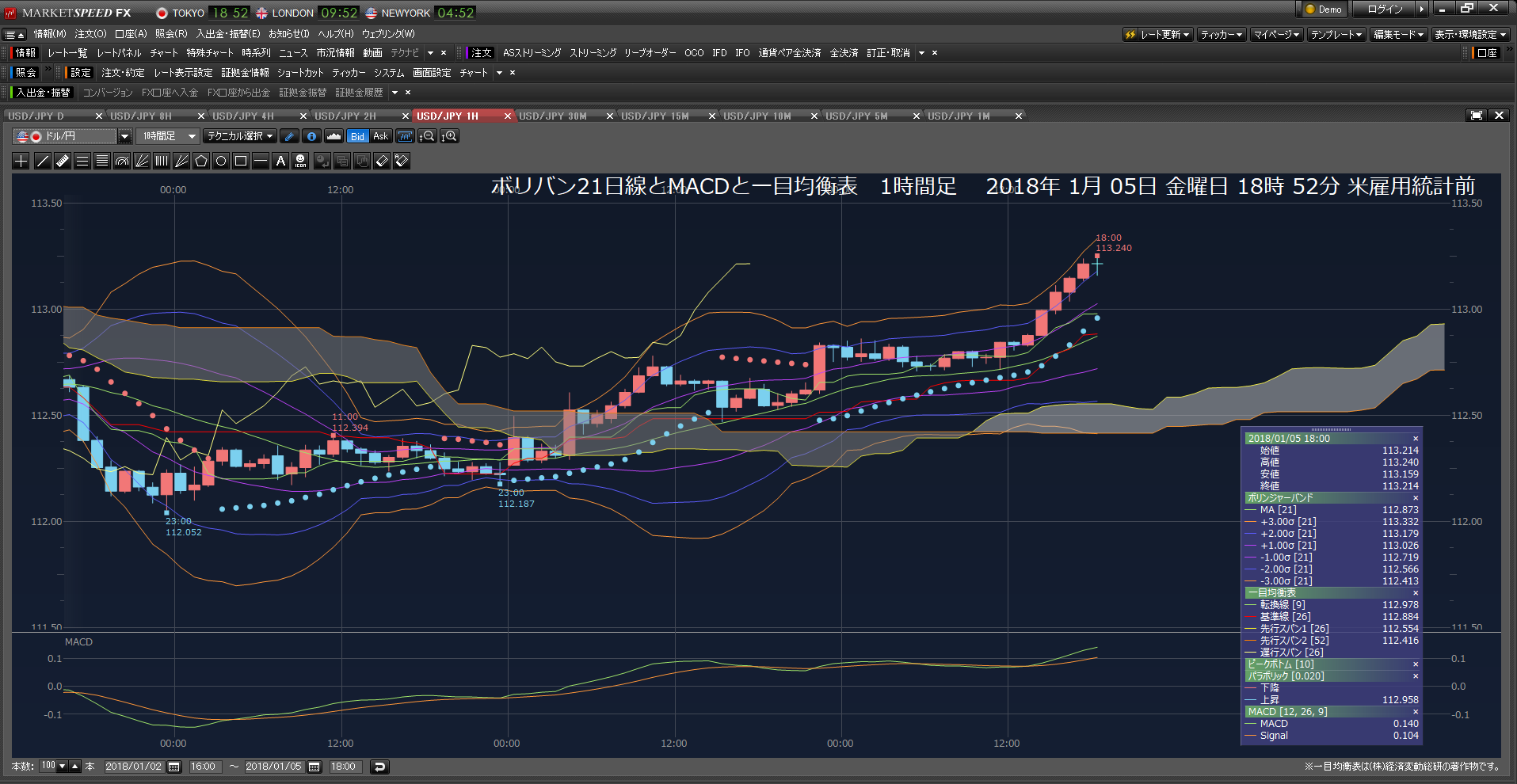1517x784 pixels.
Task: Select the text annotation A tool
Action: (x=280, y=161)
